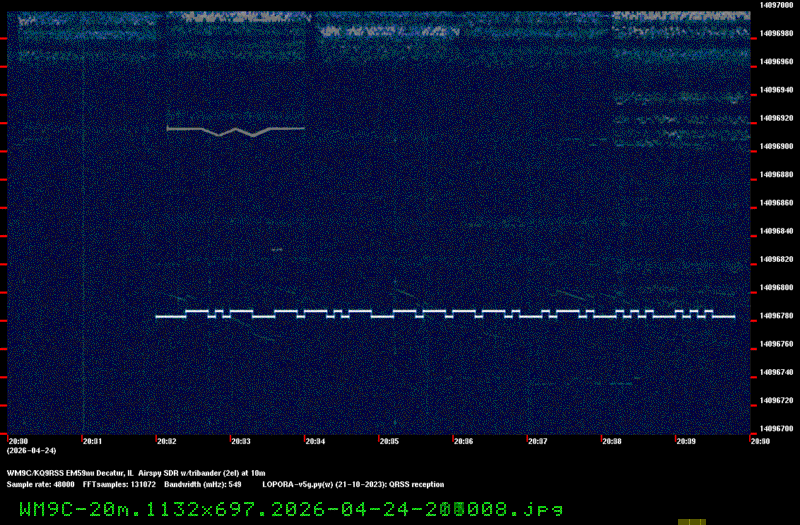800x525 pixels.
Task: Click the 14096920 frequency label
Action: coord(776,118)
